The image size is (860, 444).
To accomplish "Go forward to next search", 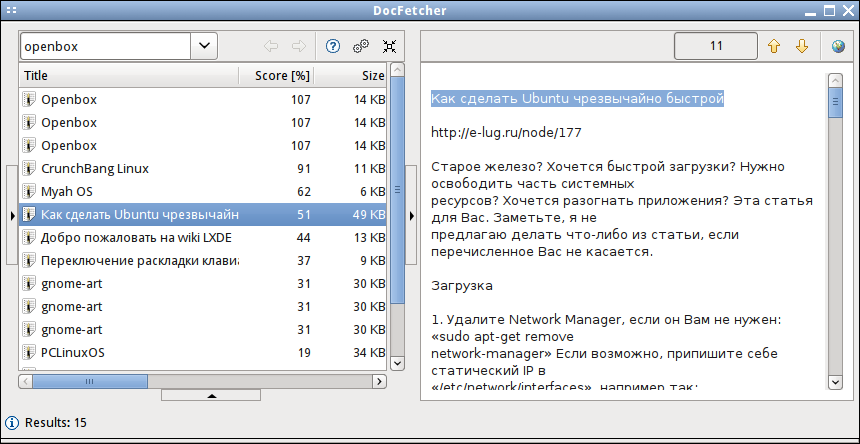I will (x=298, y=47).
